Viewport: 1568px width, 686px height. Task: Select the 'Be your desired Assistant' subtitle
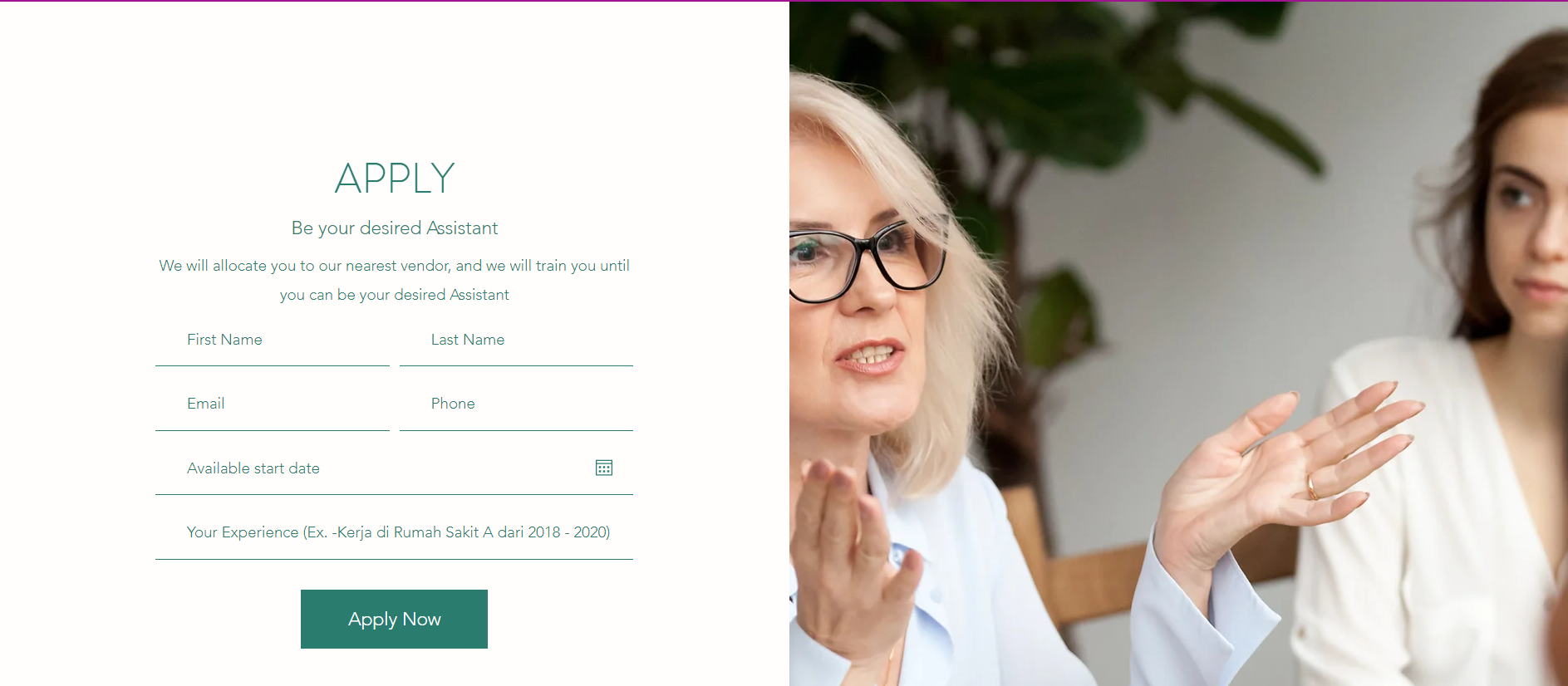395,228
